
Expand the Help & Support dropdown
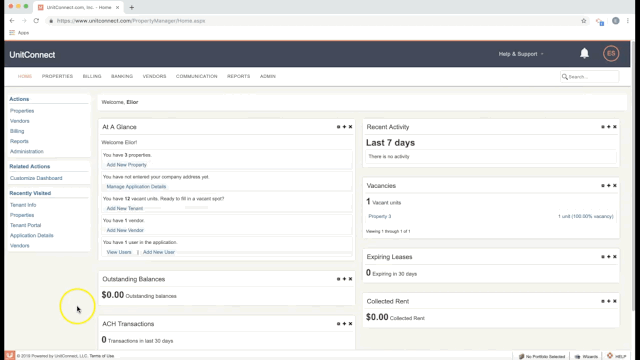(521, 54)
